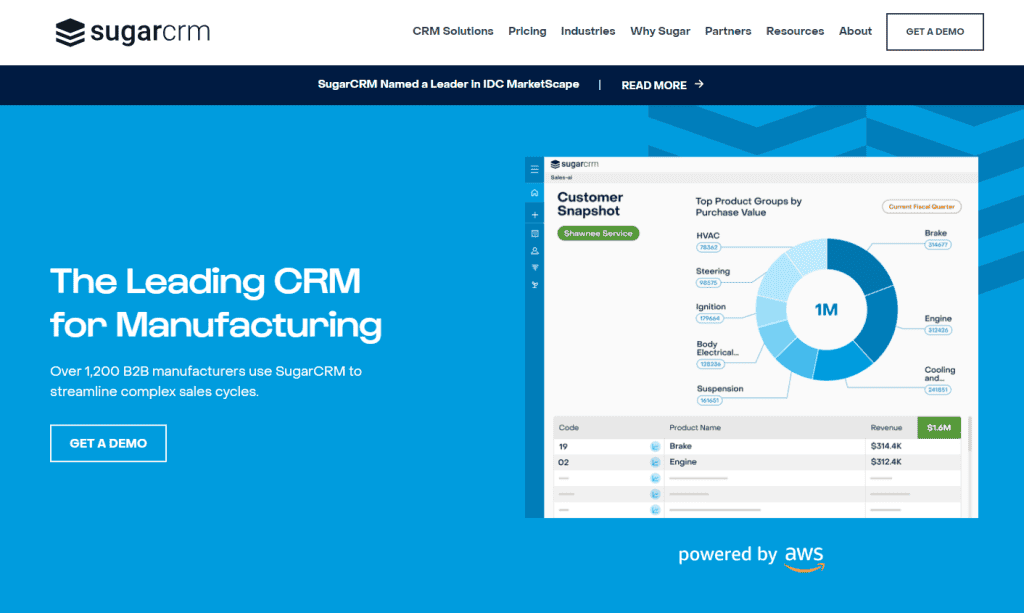Click the plus icon in dashboard sidebar

[x=534, y=215]
